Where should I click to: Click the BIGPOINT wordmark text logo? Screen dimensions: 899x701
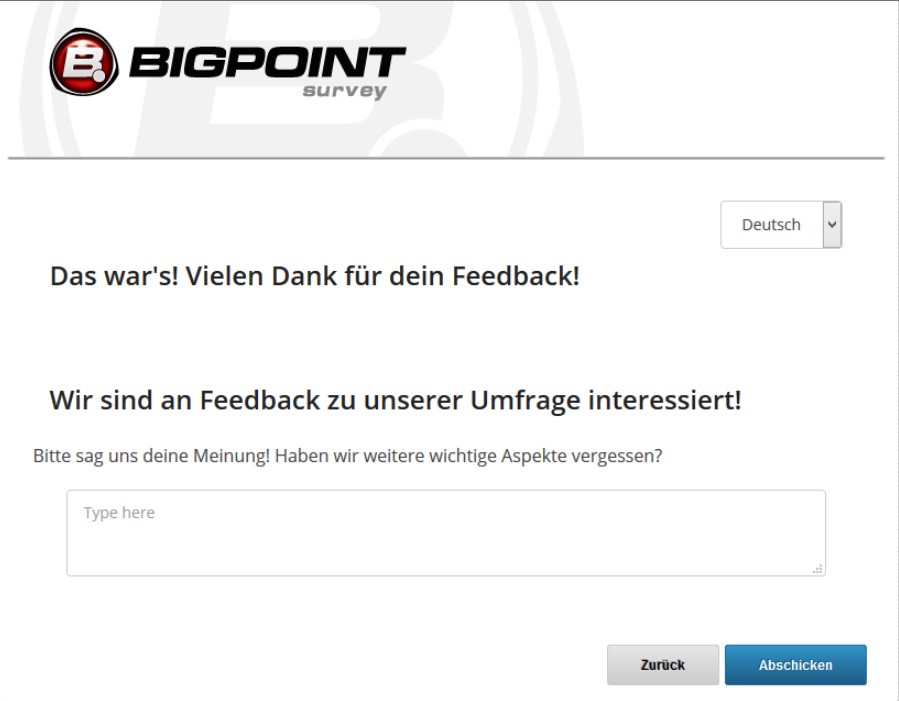pos(267,62)
